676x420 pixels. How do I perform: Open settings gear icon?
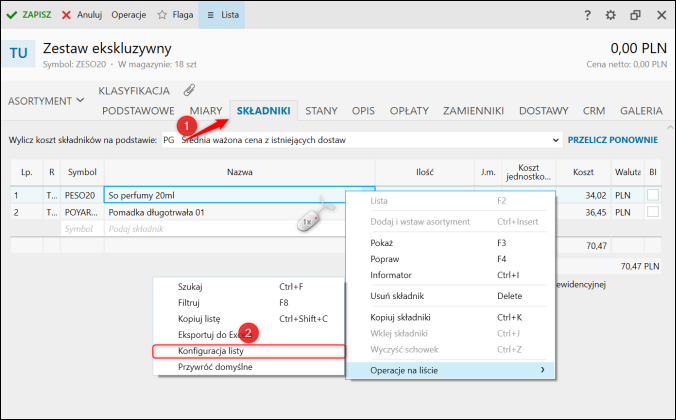coord(610,15)
